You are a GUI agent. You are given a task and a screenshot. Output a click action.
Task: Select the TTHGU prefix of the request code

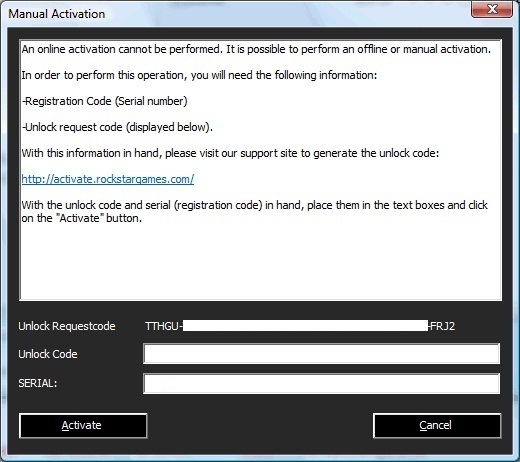pos(162,326)
